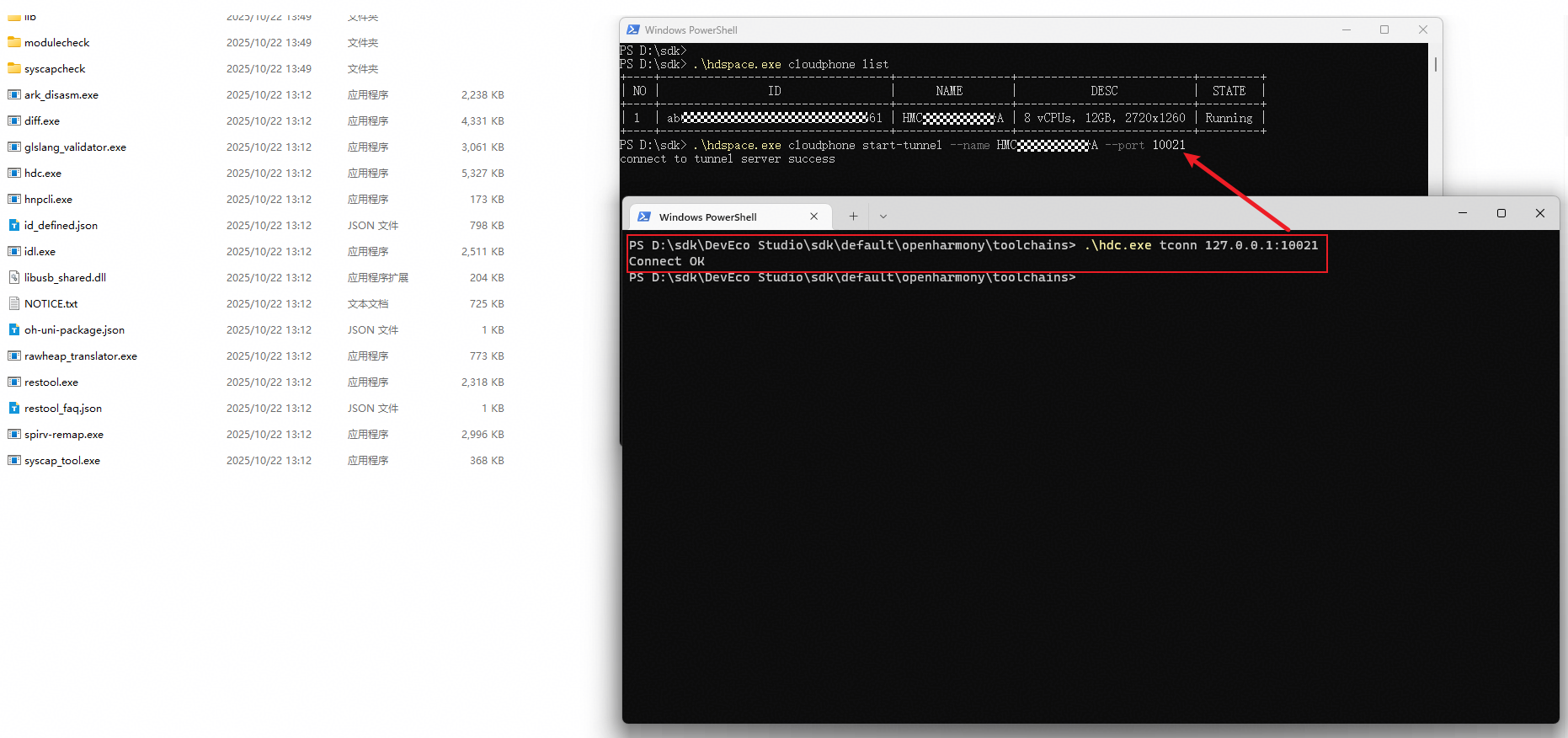Click the oh-uni-package.json file icon
This screenshot has width=1568, height=738.
pos(14,329)
